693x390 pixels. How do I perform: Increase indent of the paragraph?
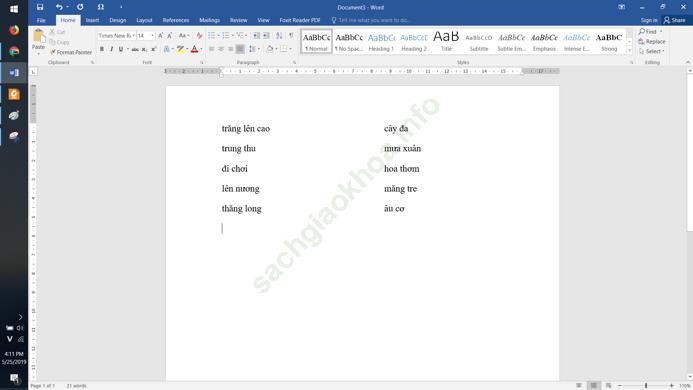click(266, 35)
